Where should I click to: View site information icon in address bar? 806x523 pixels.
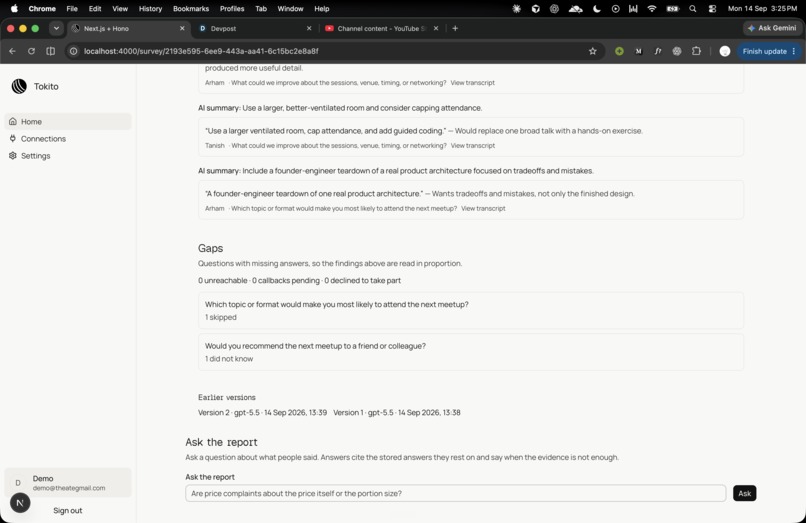point(74,51)
